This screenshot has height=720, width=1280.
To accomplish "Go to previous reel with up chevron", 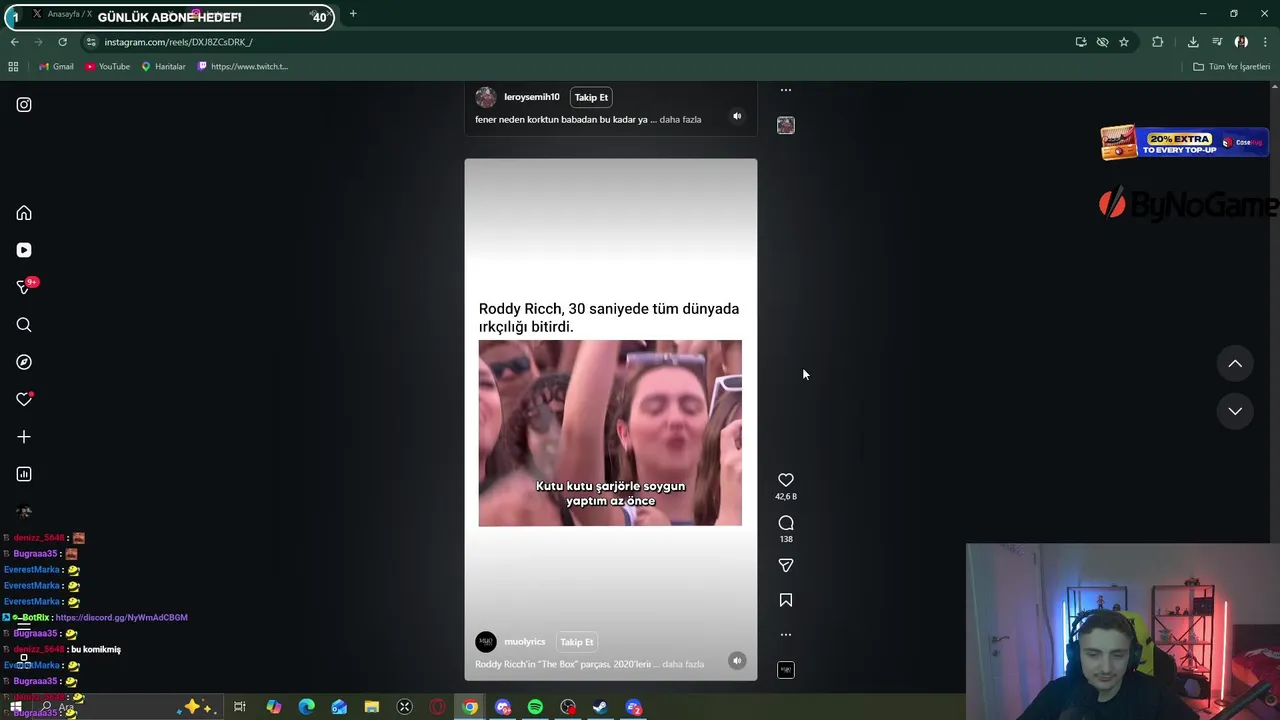I will tap(1235, 364).
